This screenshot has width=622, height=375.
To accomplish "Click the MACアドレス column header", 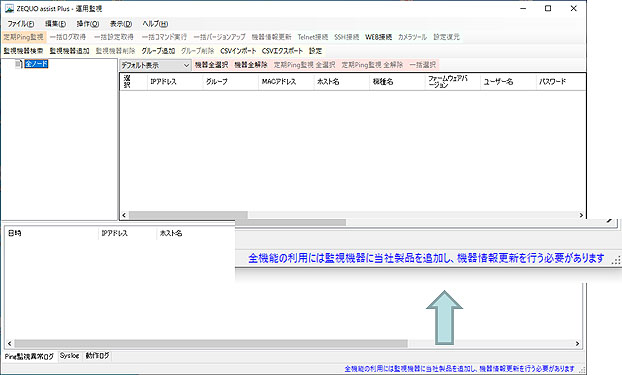I will [x=286, y=82].
